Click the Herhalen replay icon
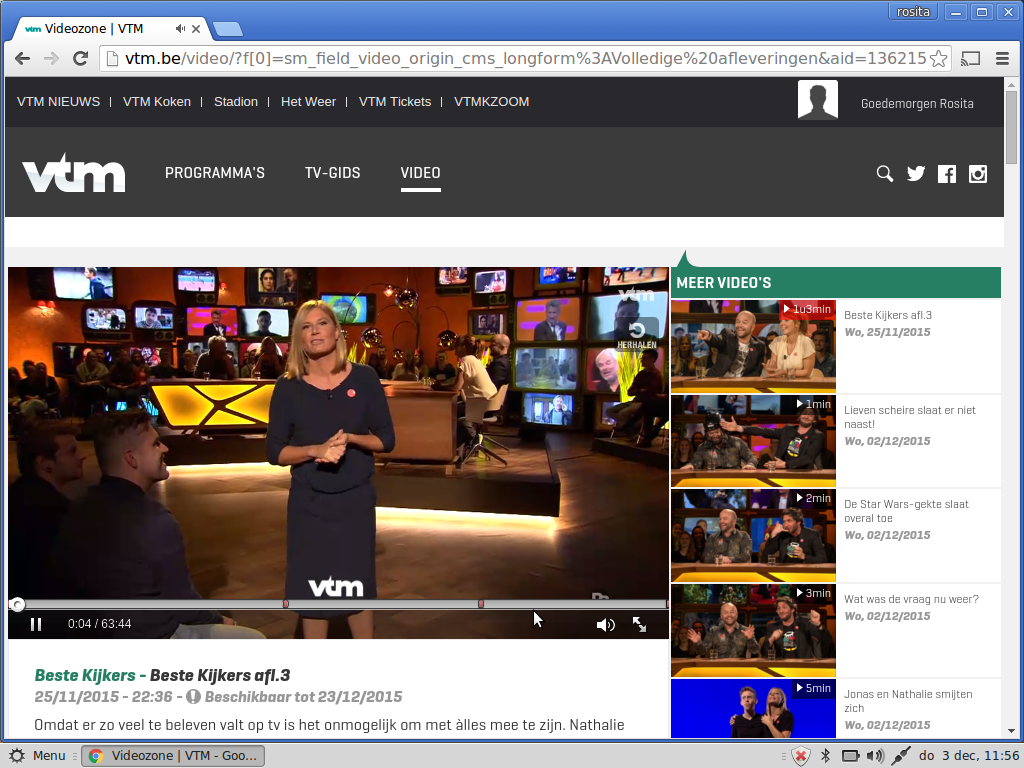Screen dimensions: 1024x768 [637, 331]
